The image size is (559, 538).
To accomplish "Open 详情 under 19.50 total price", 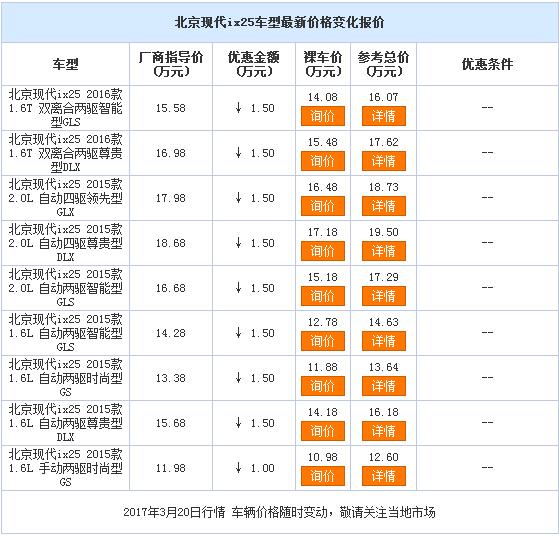I will point(384,251).
